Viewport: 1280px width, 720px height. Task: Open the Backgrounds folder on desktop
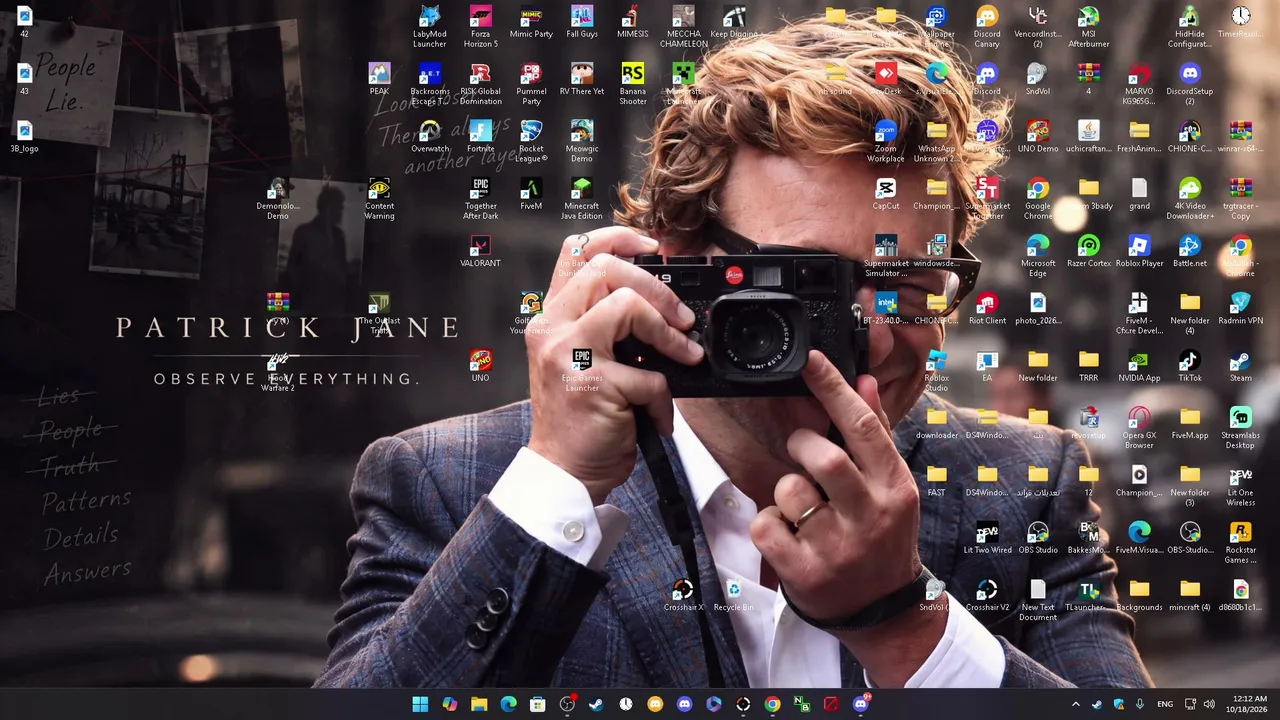coord(1139,595)
